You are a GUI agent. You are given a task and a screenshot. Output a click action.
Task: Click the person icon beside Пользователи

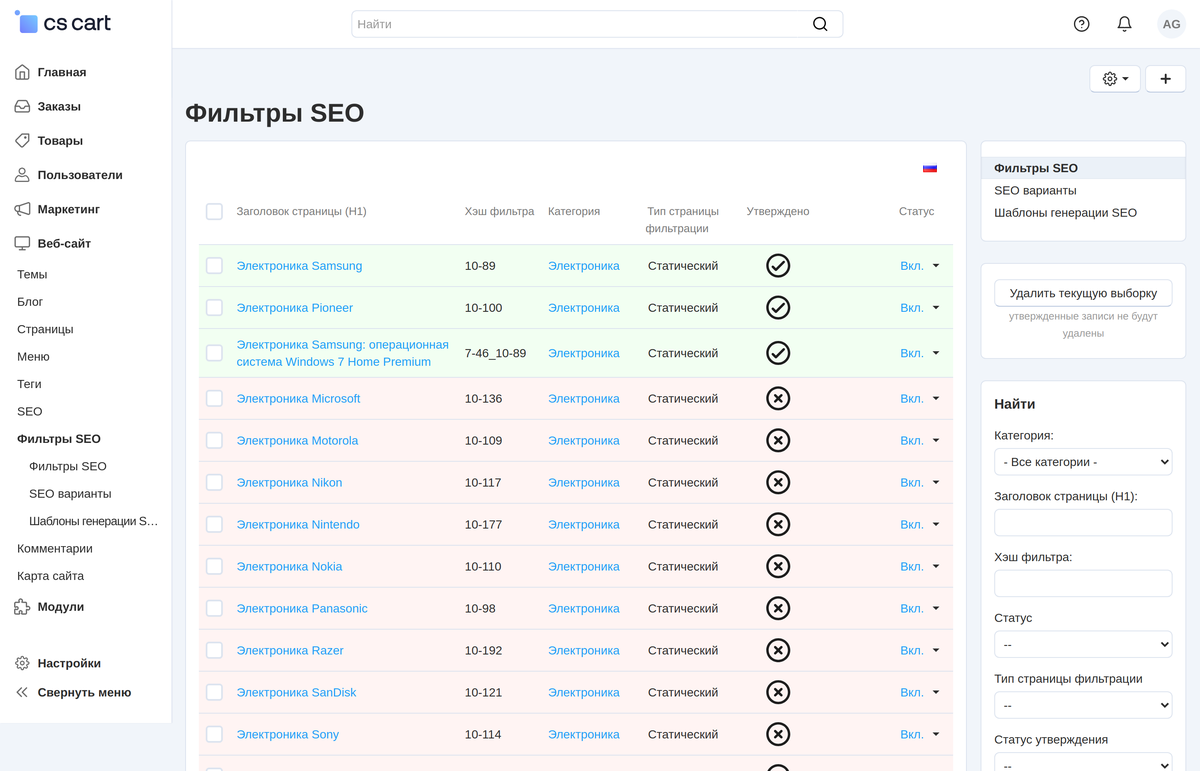22,175
